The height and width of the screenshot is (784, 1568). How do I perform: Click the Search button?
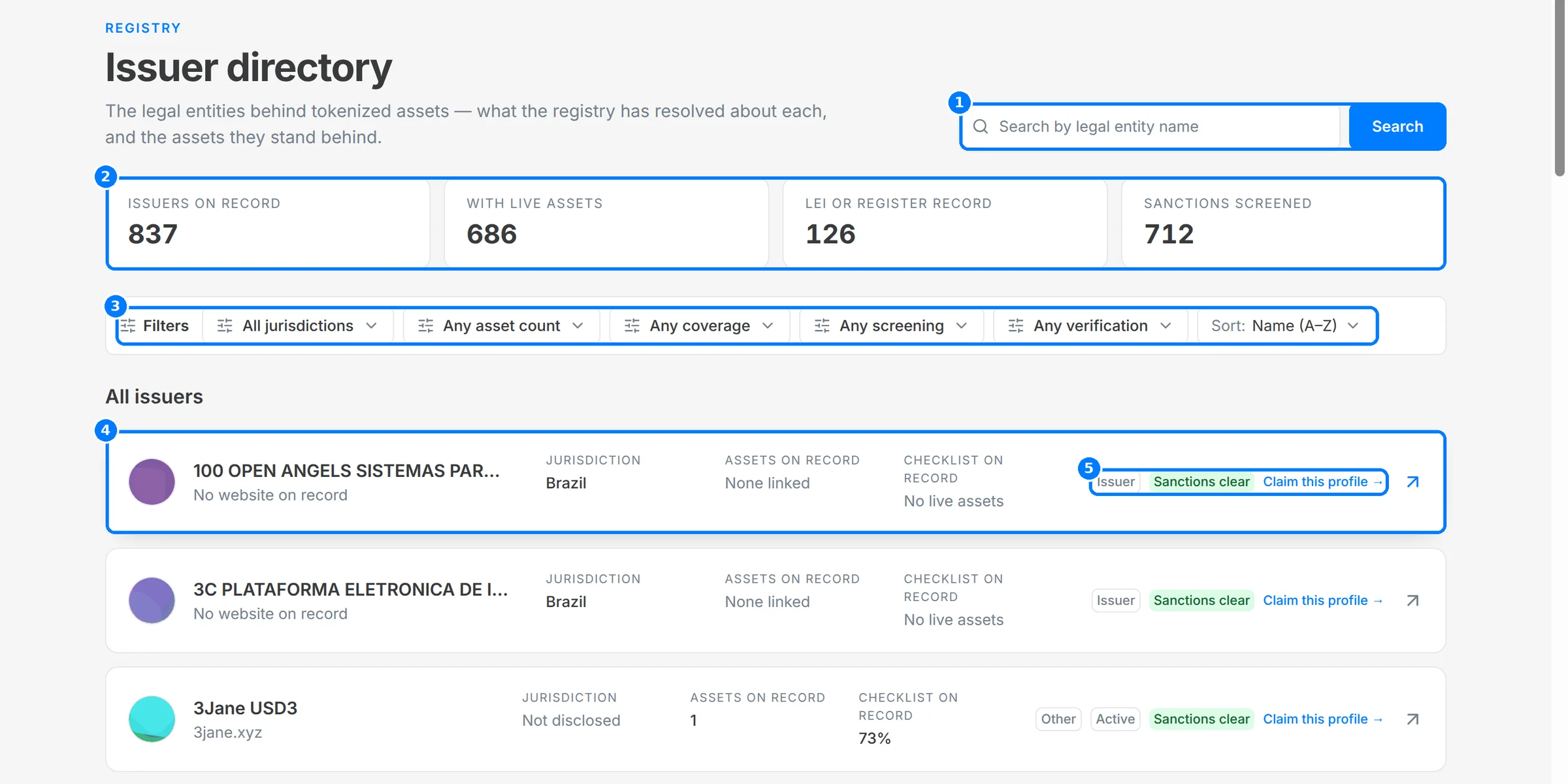[1397, 127]
